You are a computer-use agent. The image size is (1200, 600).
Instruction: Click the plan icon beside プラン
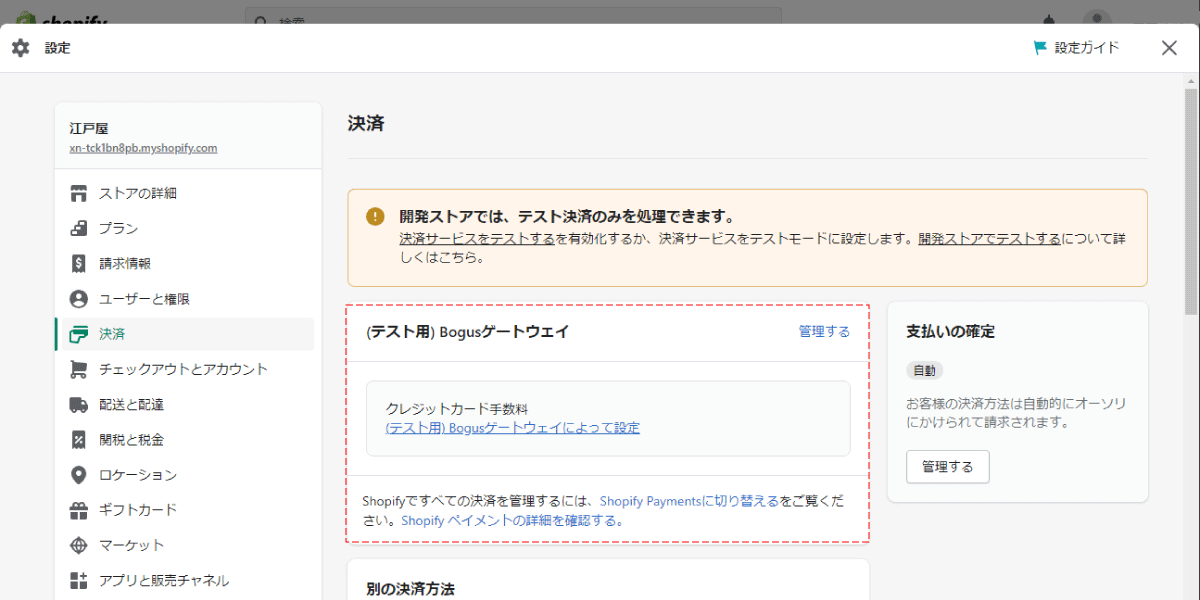coord(79,228)
